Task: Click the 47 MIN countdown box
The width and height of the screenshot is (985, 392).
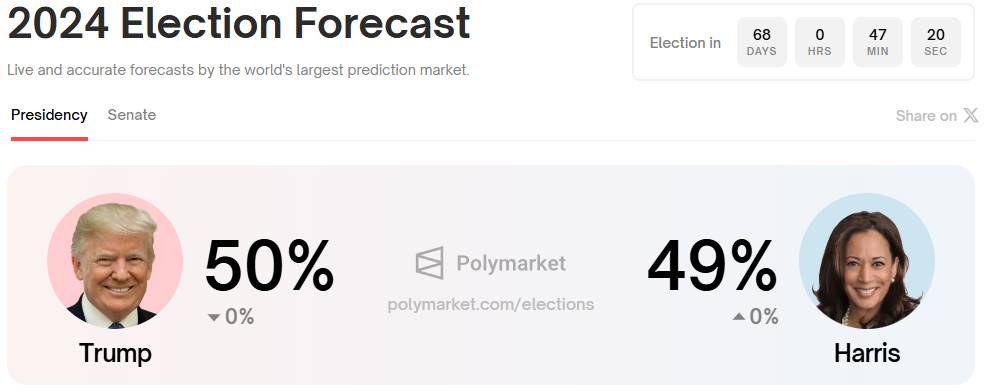Action: pyautogui.click(x=878, y=42)
